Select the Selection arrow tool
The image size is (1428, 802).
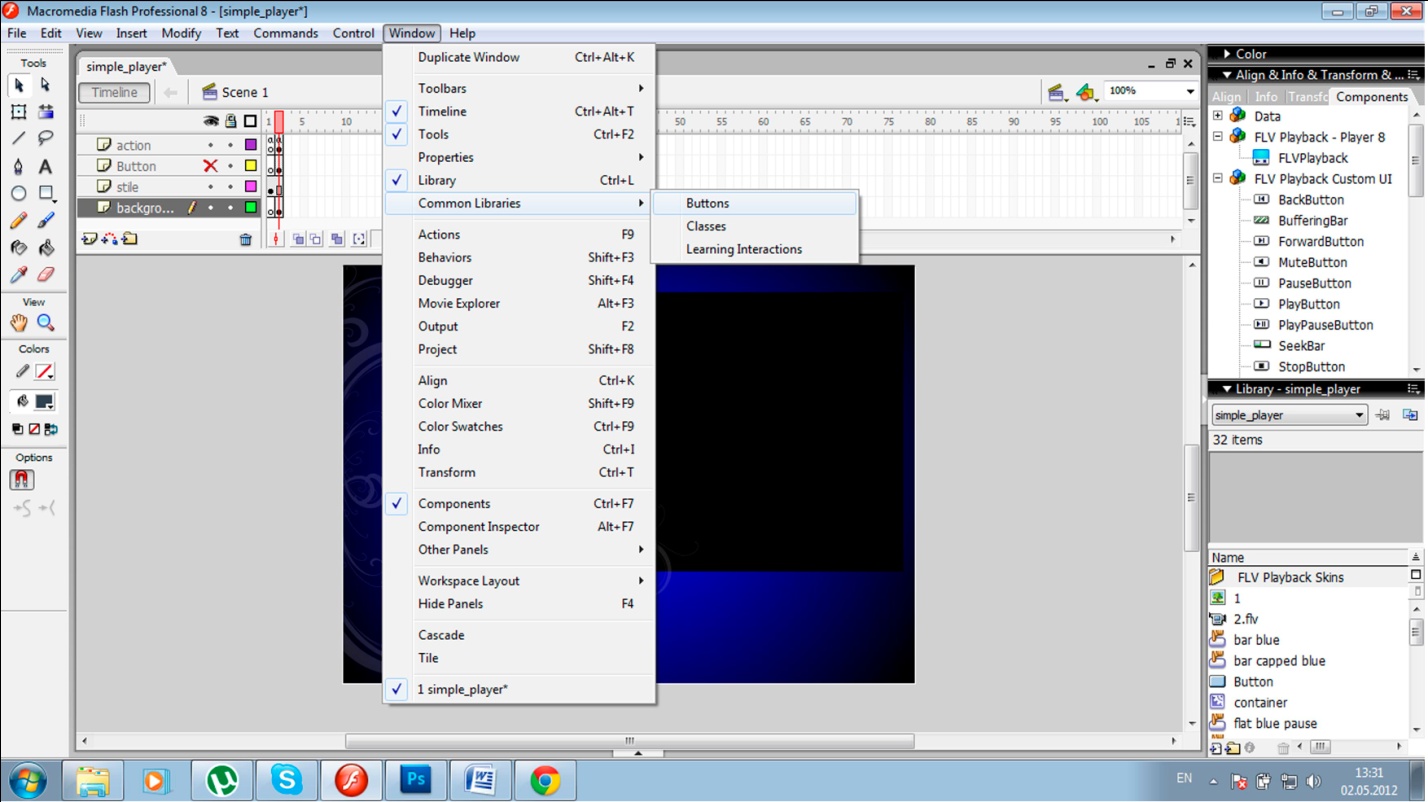click(19, 86)
